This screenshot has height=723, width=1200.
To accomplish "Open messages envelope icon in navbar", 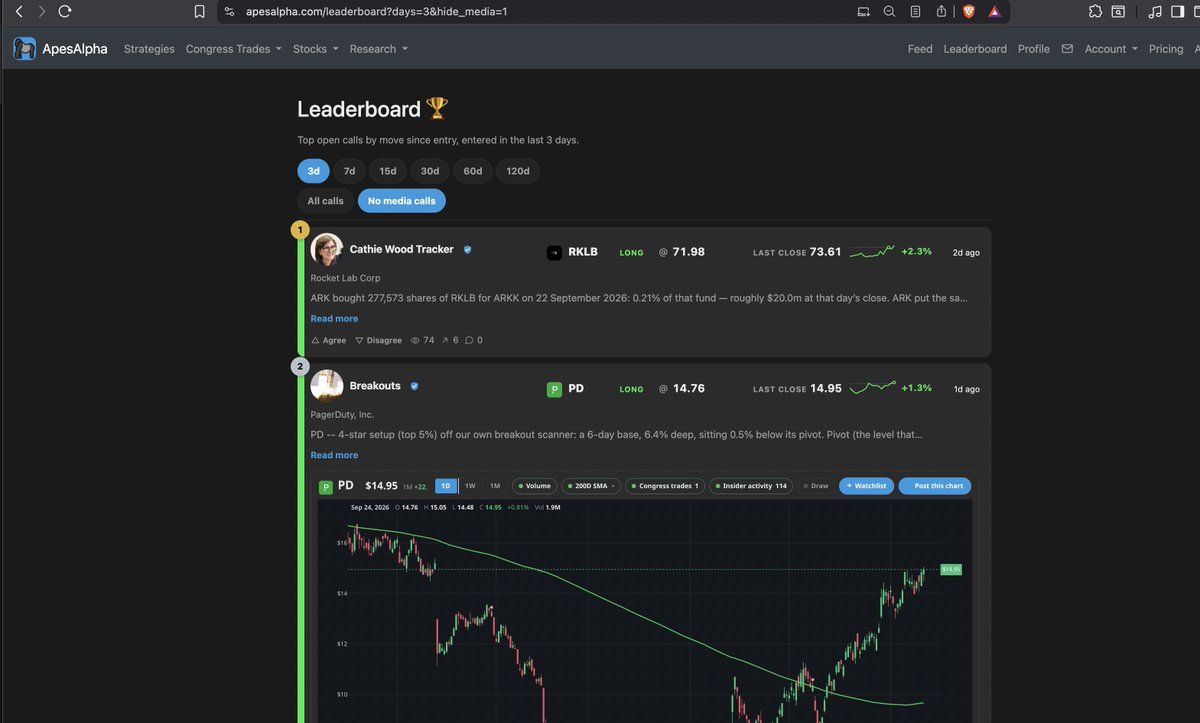I will pyautogui.click(x=1067, y=48).
